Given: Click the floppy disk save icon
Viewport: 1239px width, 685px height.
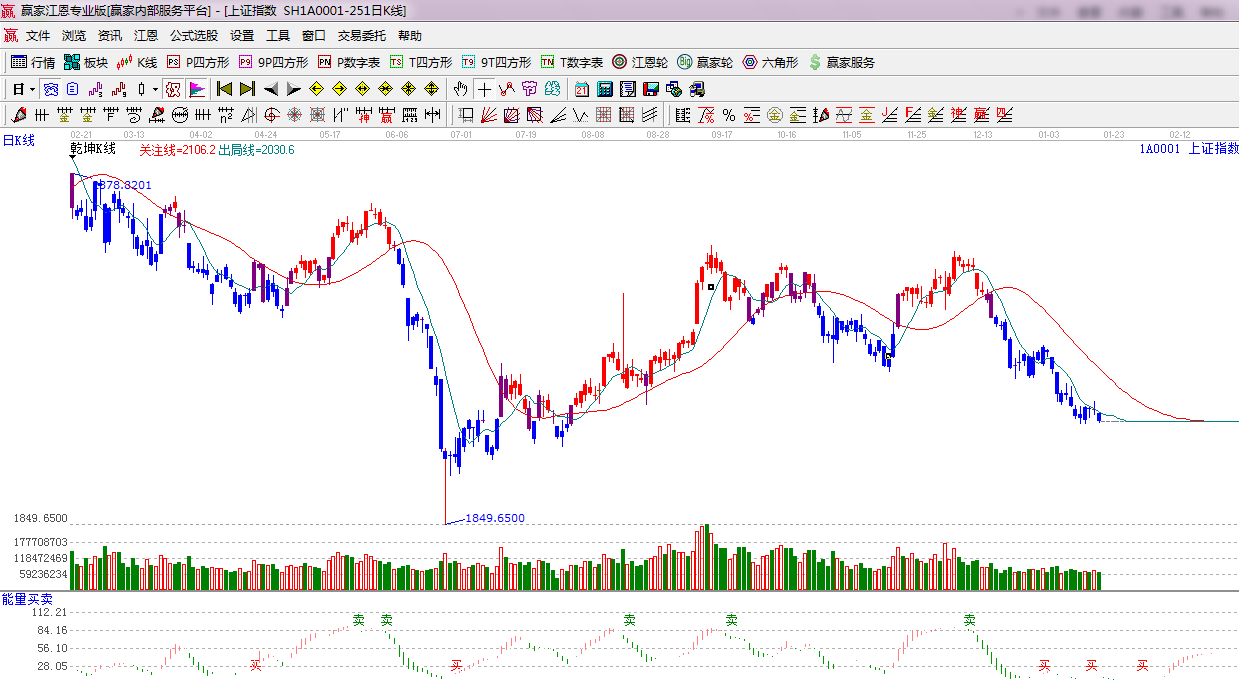Looking at the screenshot, I should [653, 89].
